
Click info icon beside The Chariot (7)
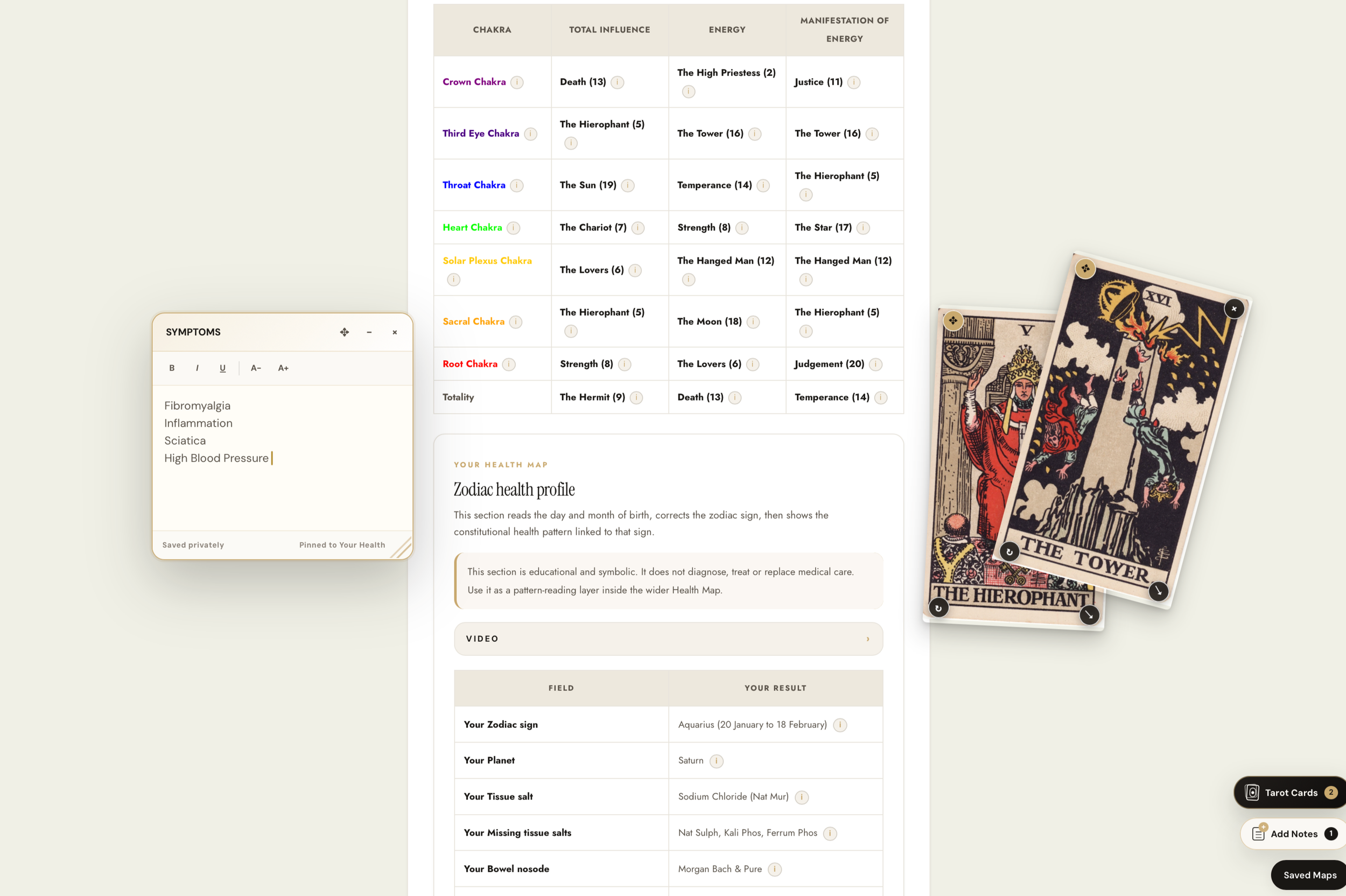point(637,228)
